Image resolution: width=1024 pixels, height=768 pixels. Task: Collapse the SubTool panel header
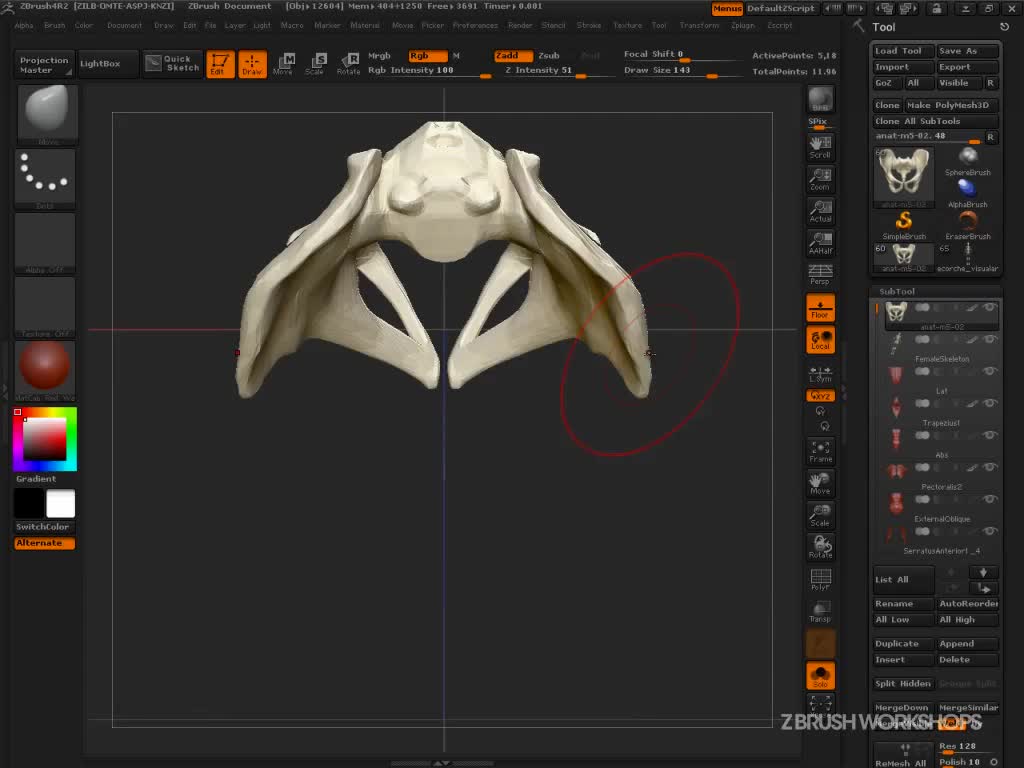pyautogui.click(x=897, y=292)
